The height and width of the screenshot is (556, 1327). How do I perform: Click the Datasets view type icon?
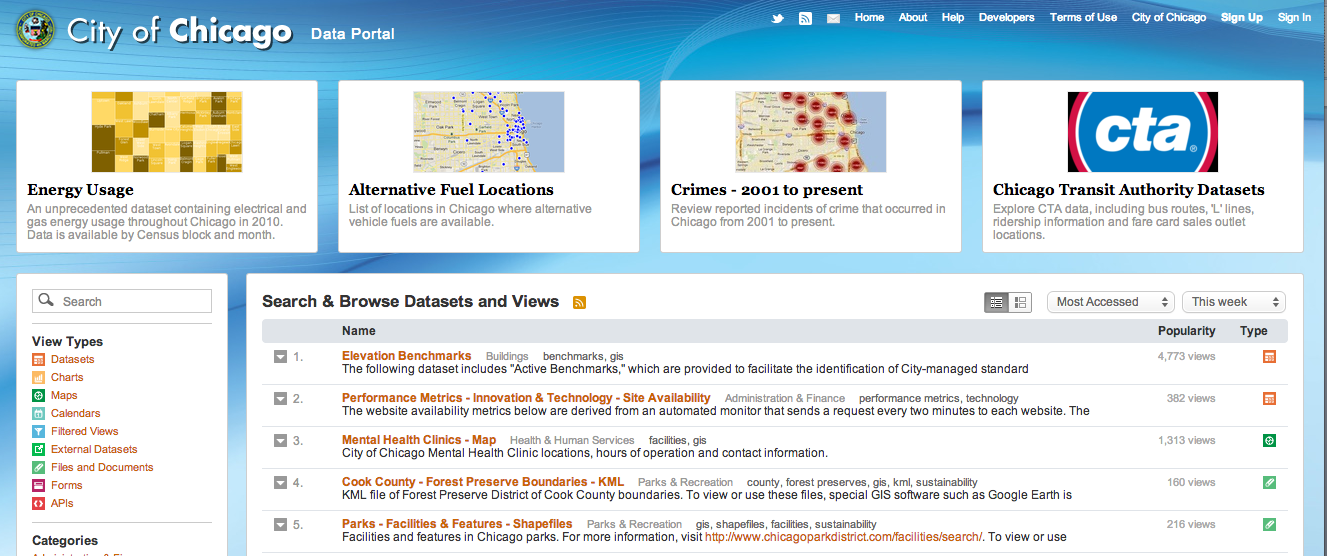point(39,359)
